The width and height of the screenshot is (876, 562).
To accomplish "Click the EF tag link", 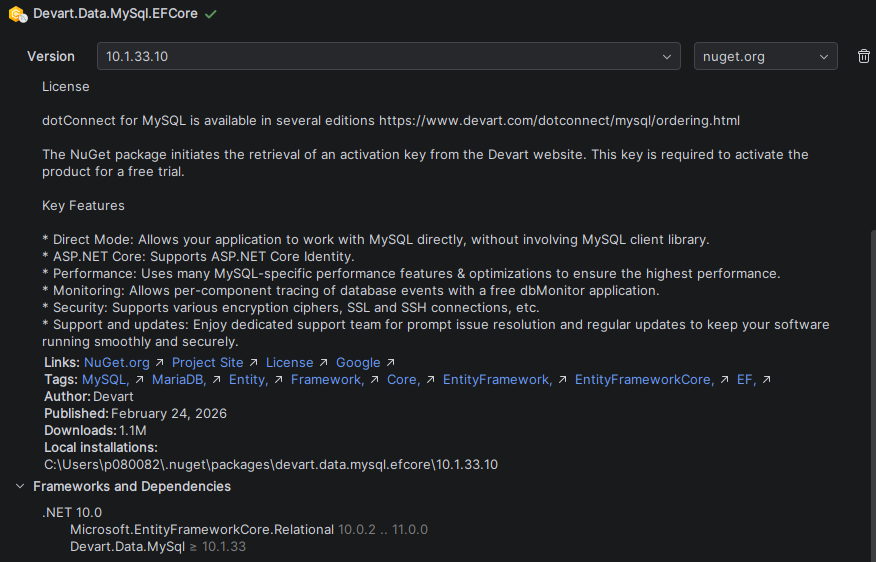I will (746, 380).
